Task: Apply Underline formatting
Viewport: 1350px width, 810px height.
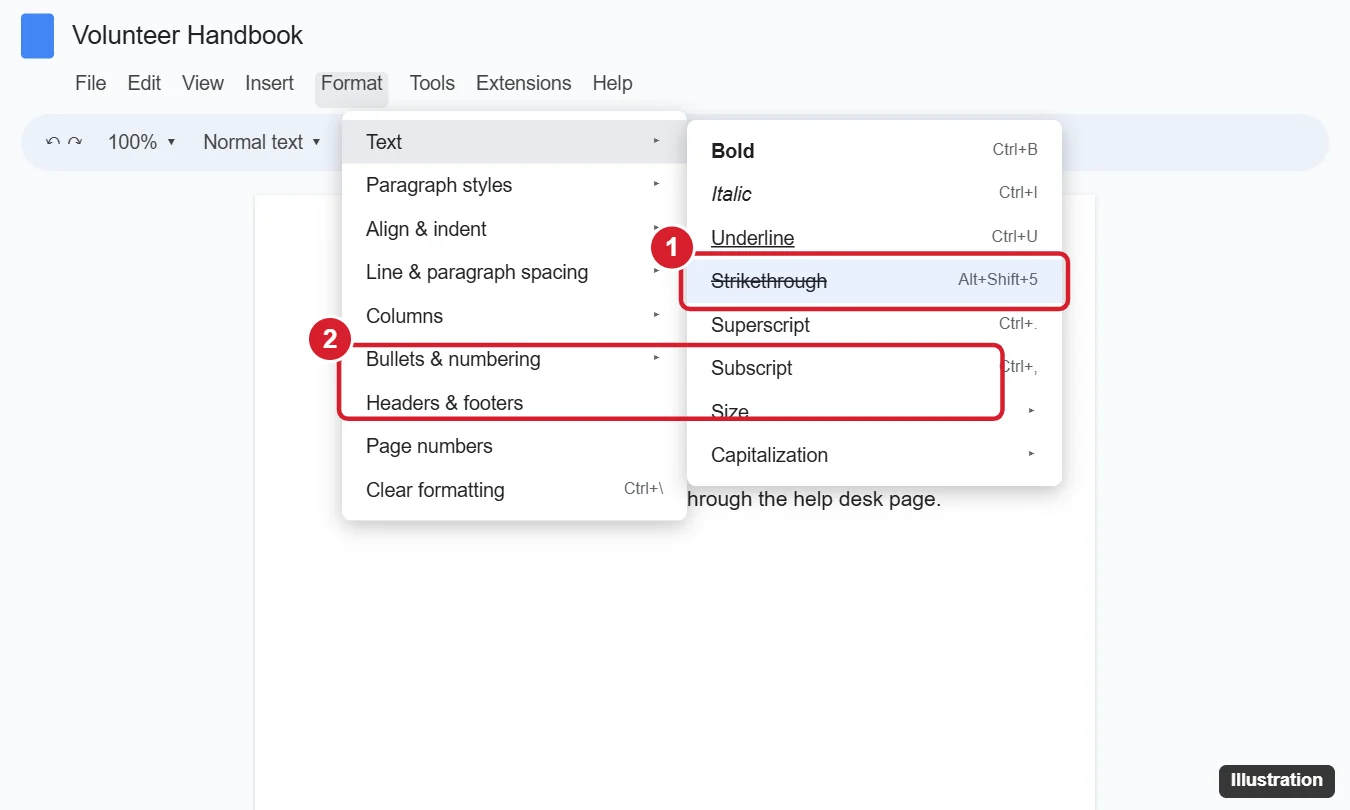Action: pos(874,238)
